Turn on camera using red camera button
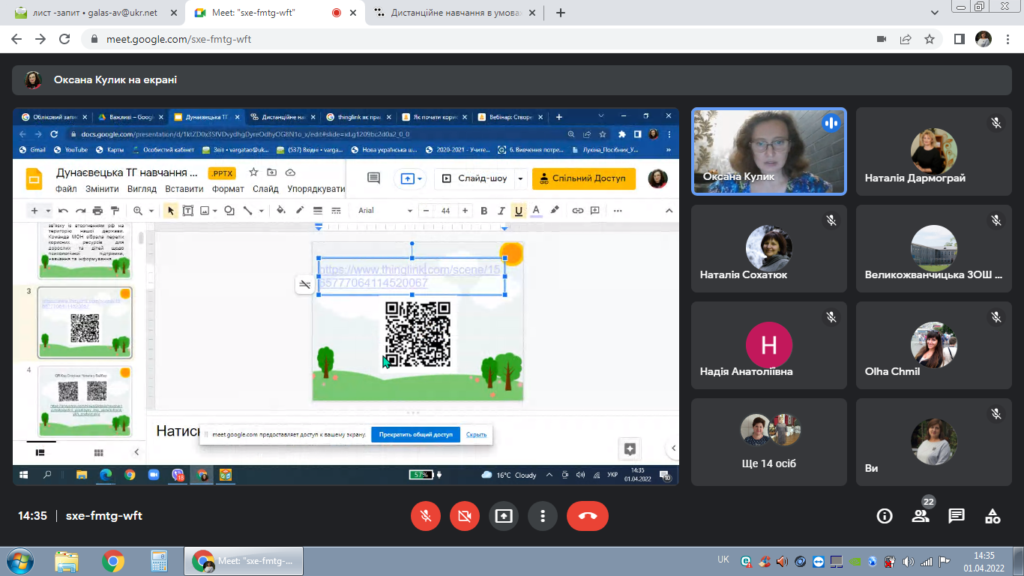This screenshot has height=576, width=1024. [x=464, y=516]
